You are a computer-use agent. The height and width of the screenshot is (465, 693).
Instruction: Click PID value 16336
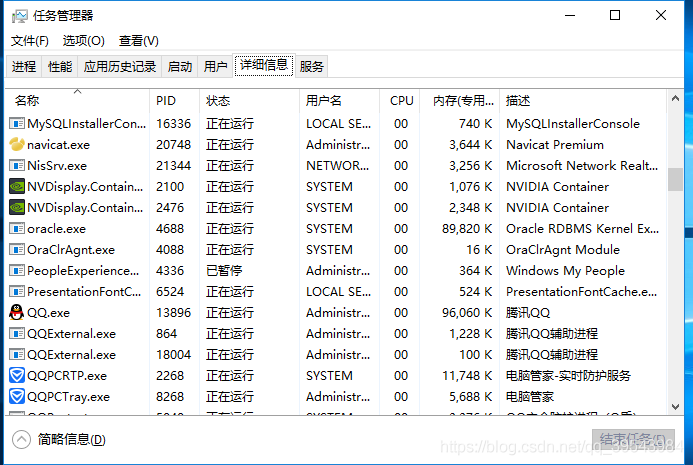tap(173, 123)
